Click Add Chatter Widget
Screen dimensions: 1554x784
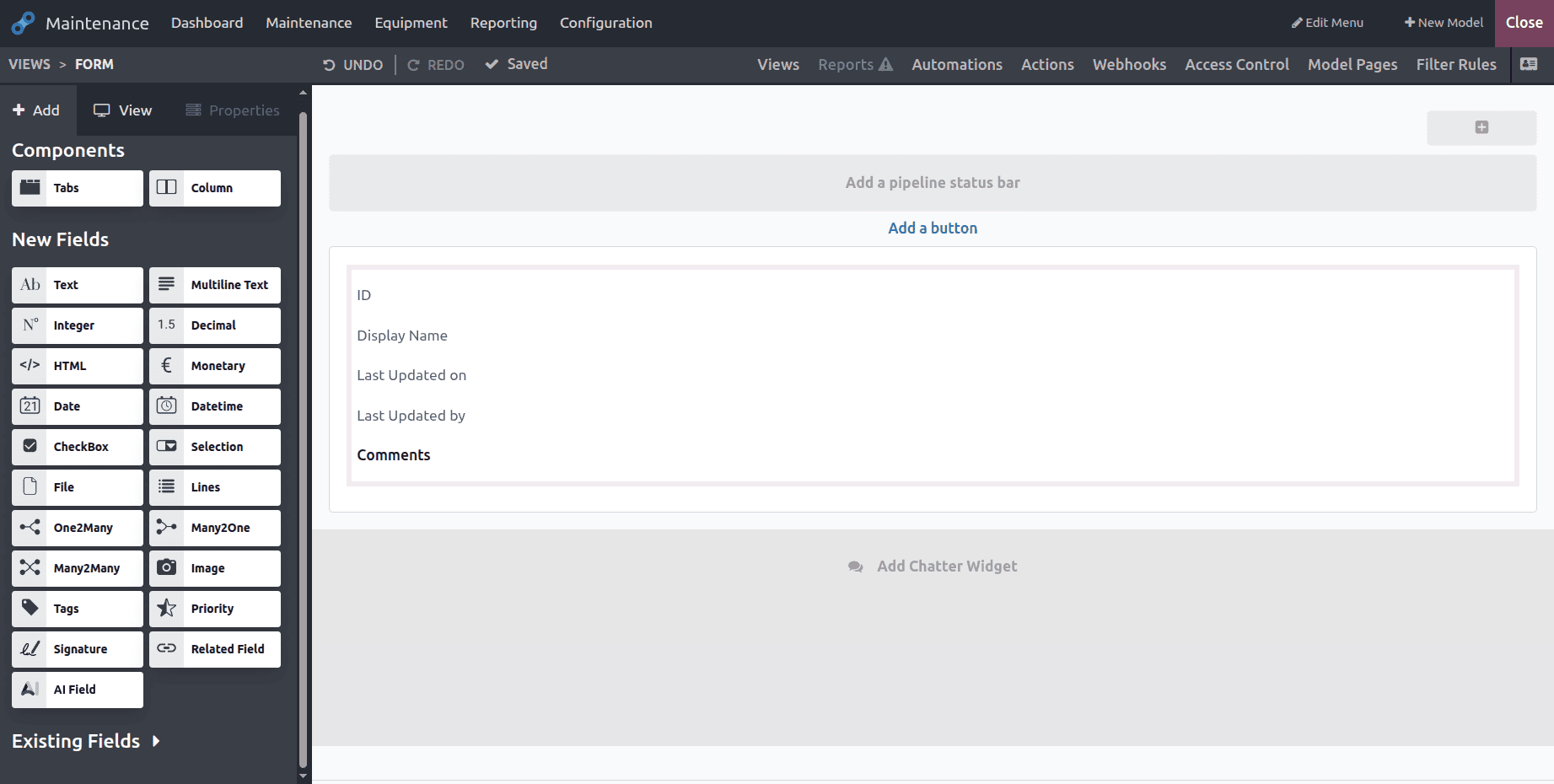coord(933,567)
